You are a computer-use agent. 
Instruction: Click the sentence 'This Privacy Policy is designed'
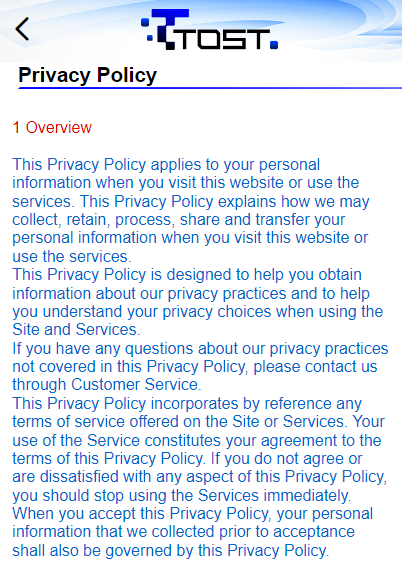click(x=187, y=275)
